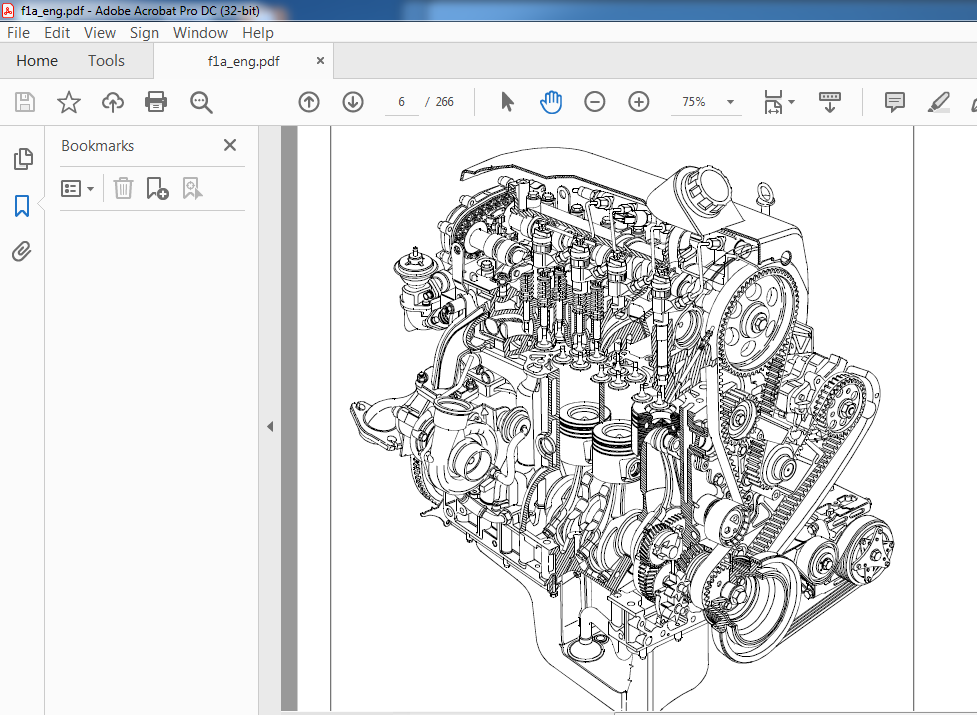The width and height of the screenshot is (977, 715).
Task: Click the Fit page width icon
Action: [x=773, y=102]
